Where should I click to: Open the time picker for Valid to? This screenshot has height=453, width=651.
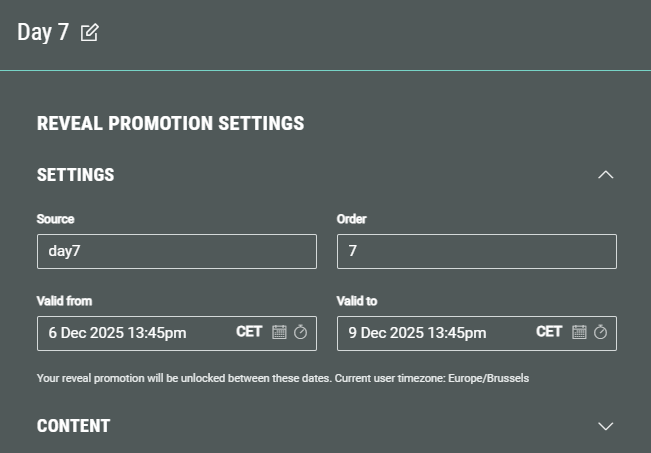click(x=600, y=332)
